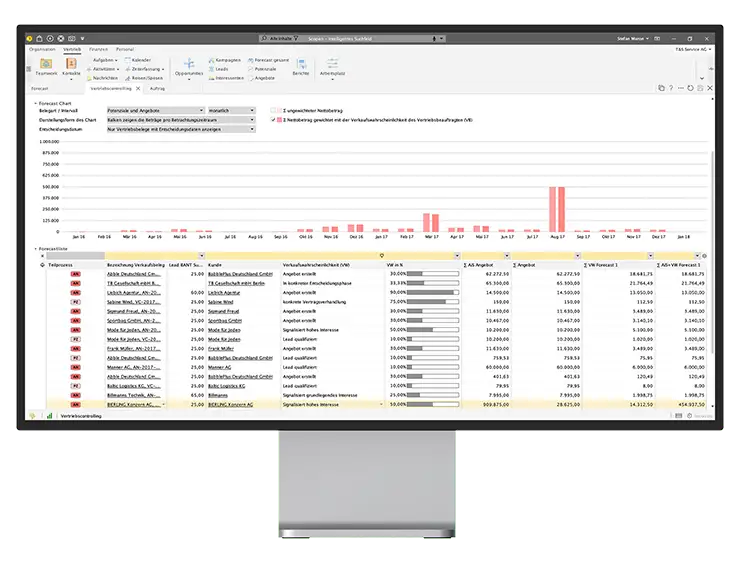Click the tall Aug 17 chart bar
This screenshot has width=740, height=563.
coord(556,207)
